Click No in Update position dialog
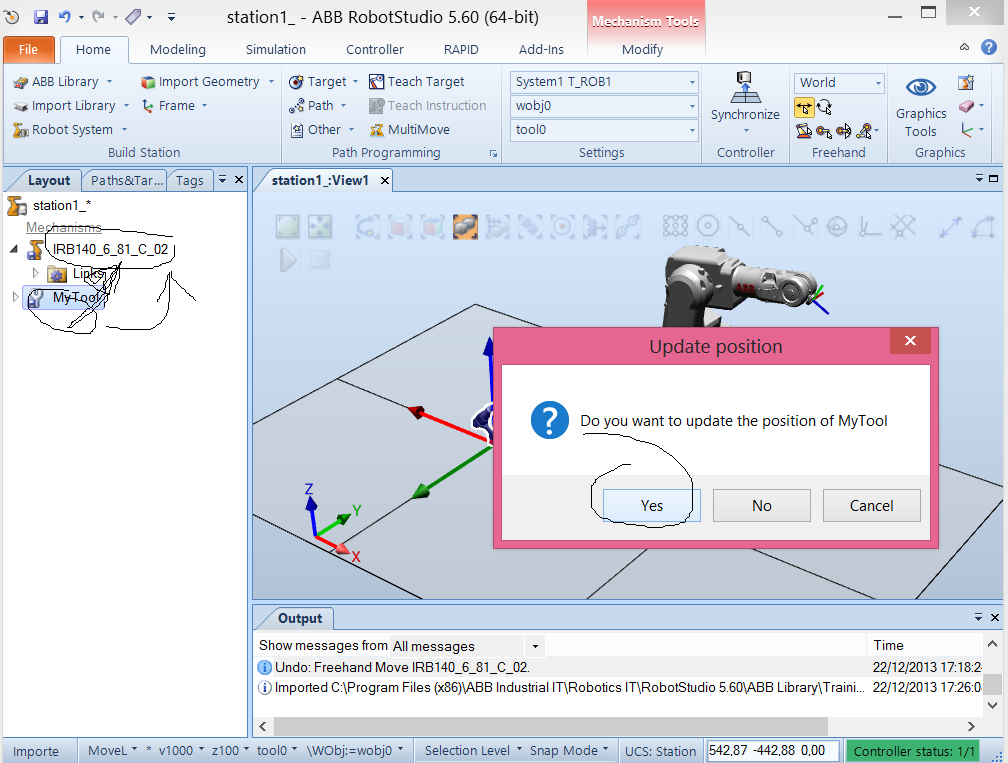The width and height of the screenshot is (1008, 763). pos(762,505)
